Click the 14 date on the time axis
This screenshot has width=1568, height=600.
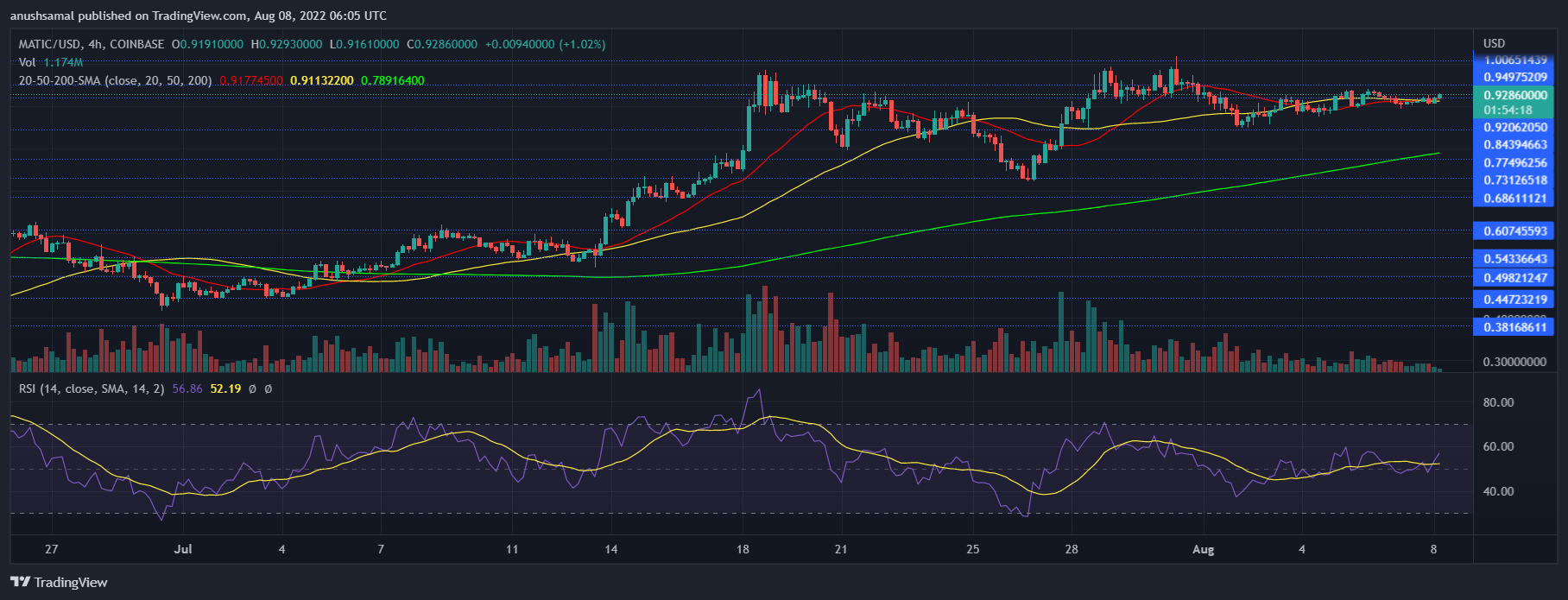[x=610, y=549]
